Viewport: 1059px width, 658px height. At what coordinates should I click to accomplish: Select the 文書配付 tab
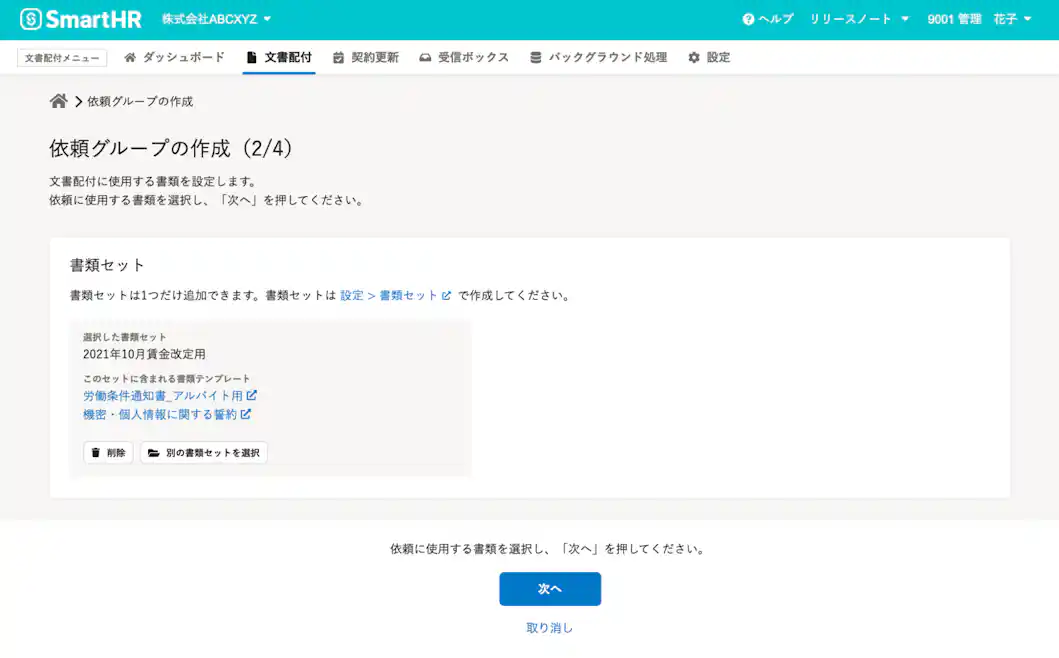(278, 57)
